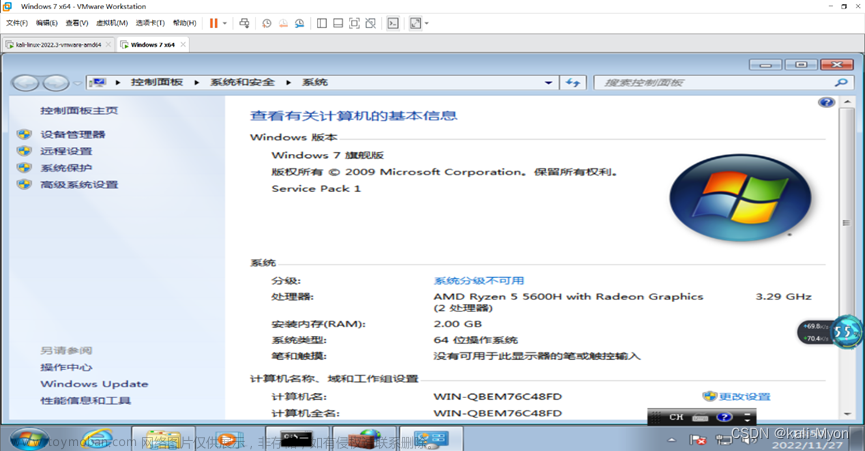Viewport: 865px width, 451px height.
Task: Refresh the control panel address bar
Action: (573, 83)
